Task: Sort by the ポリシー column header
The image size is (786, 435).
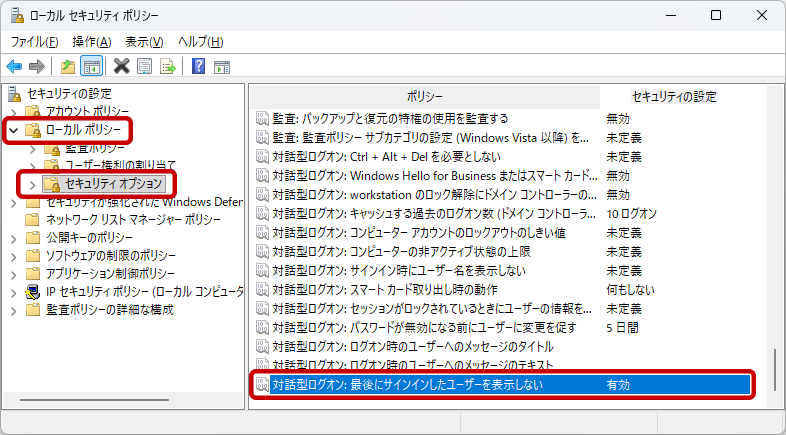Action: (424, 96)
